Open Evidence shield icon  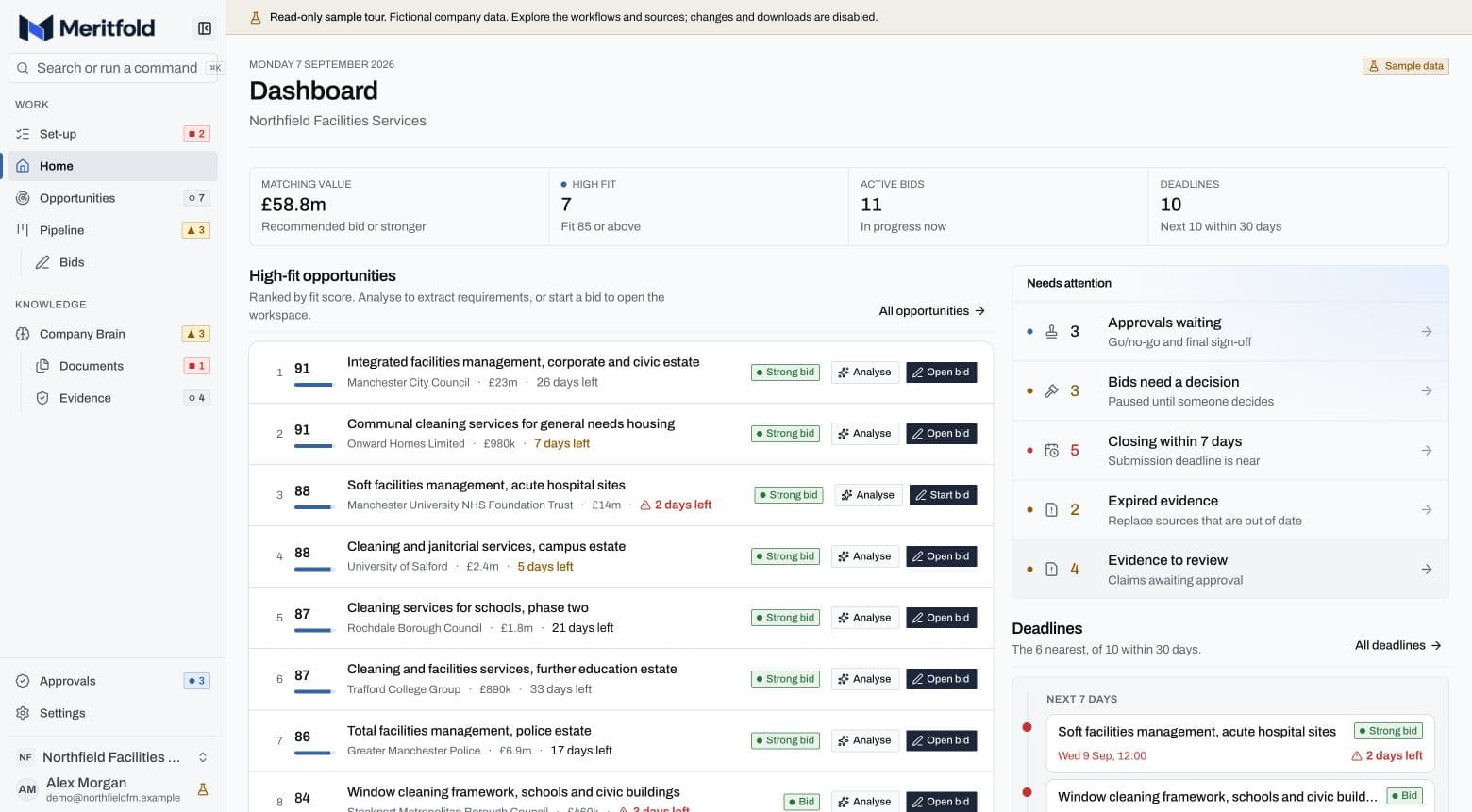(42, 398)
